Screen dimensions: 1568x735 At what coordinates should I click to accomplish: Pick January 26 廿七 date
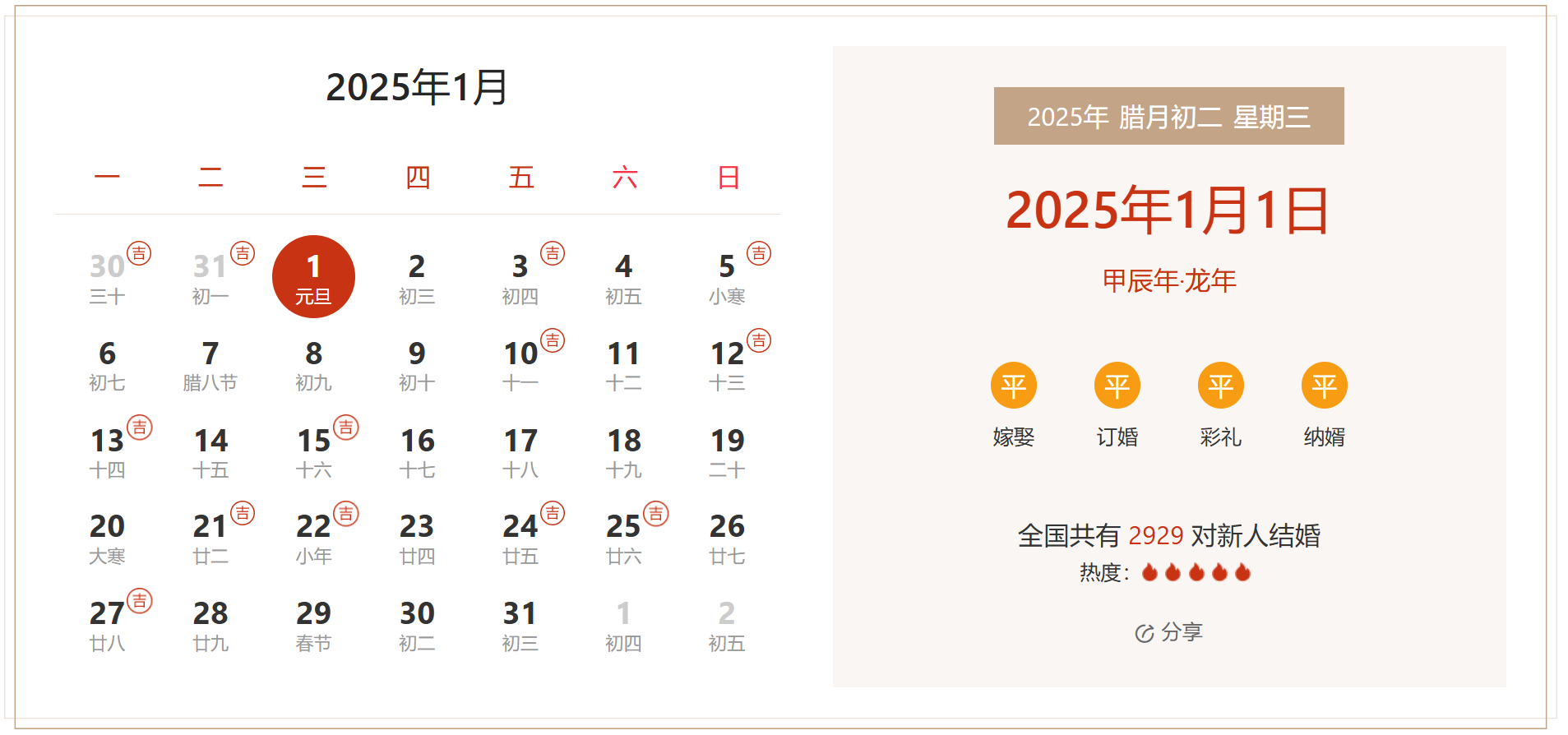pyautogui.click(x=727, y=539)
